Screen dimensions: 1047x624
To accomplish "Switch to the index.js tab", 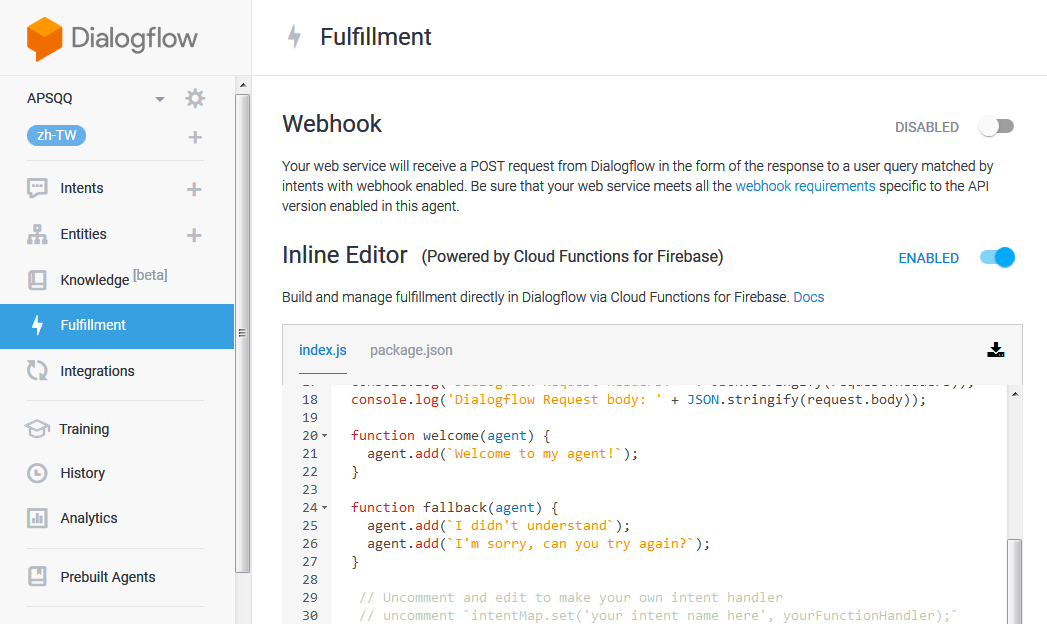I will click(x=323, y=350).
